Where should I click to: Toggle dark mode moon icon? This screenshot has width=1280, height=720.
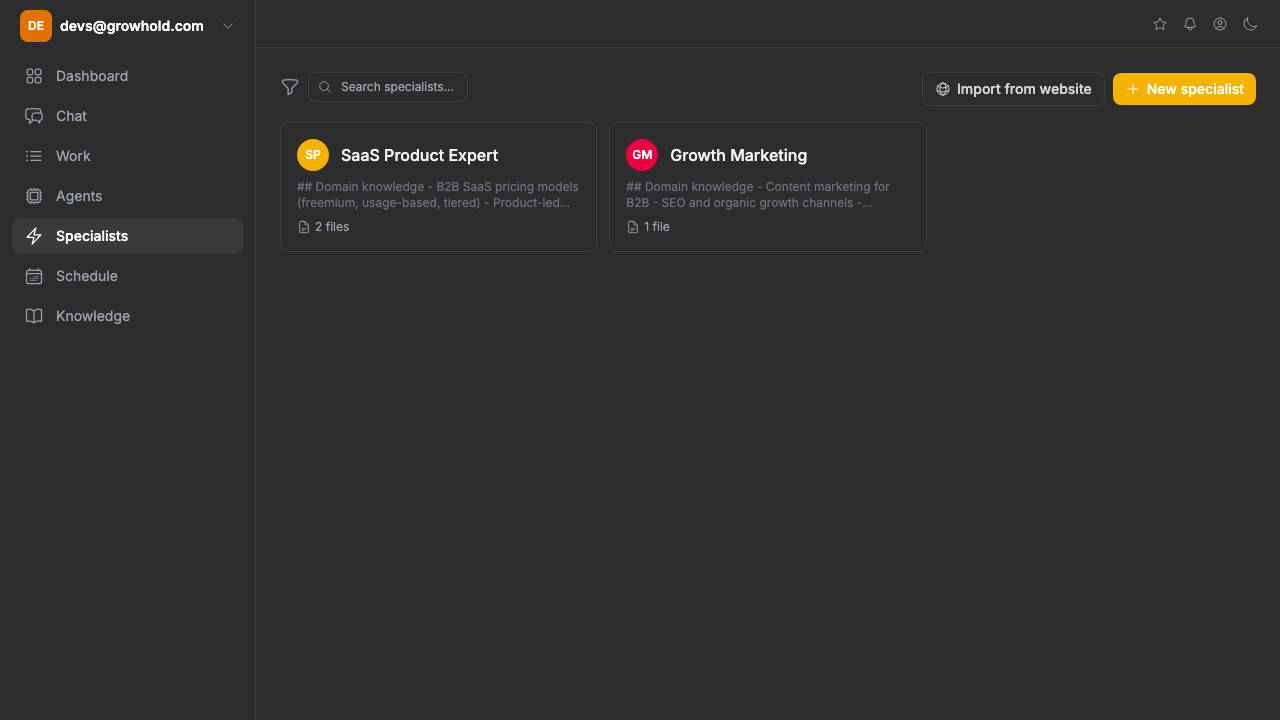click(x=1250, y=24)
